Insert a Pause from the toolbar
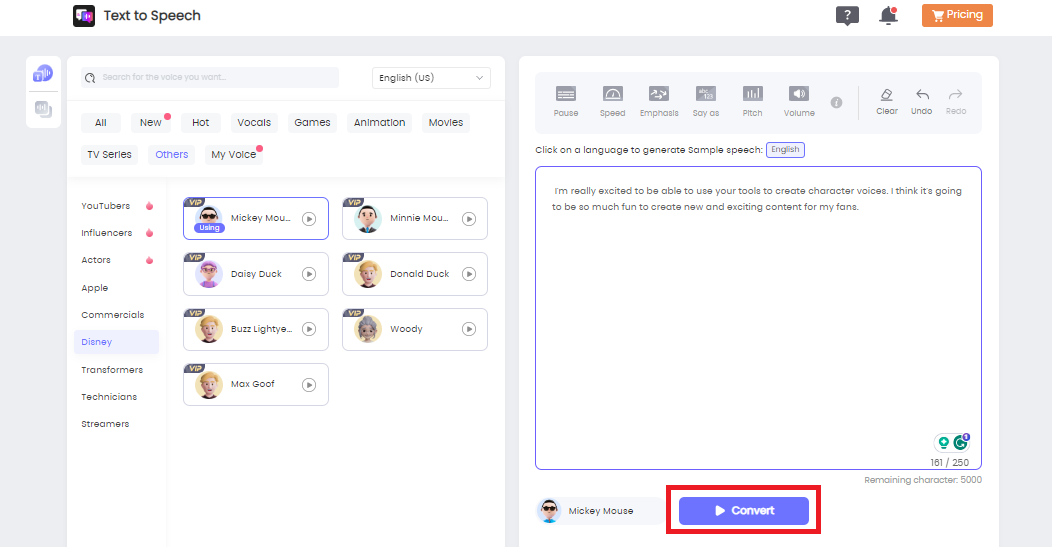 click(x=566, y=101)
